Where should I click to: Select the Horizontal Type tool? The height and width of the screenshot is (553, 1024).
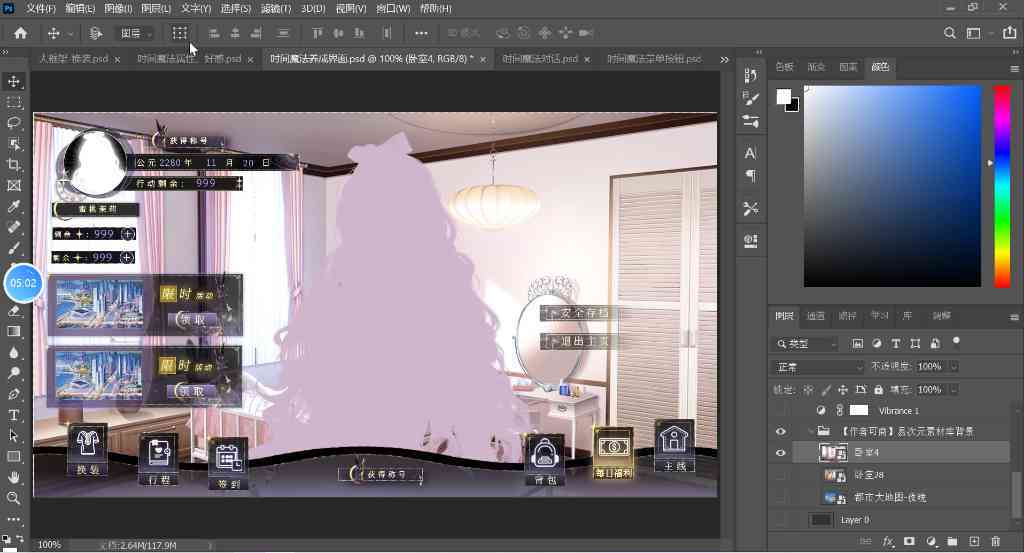[x=13, y=415]
